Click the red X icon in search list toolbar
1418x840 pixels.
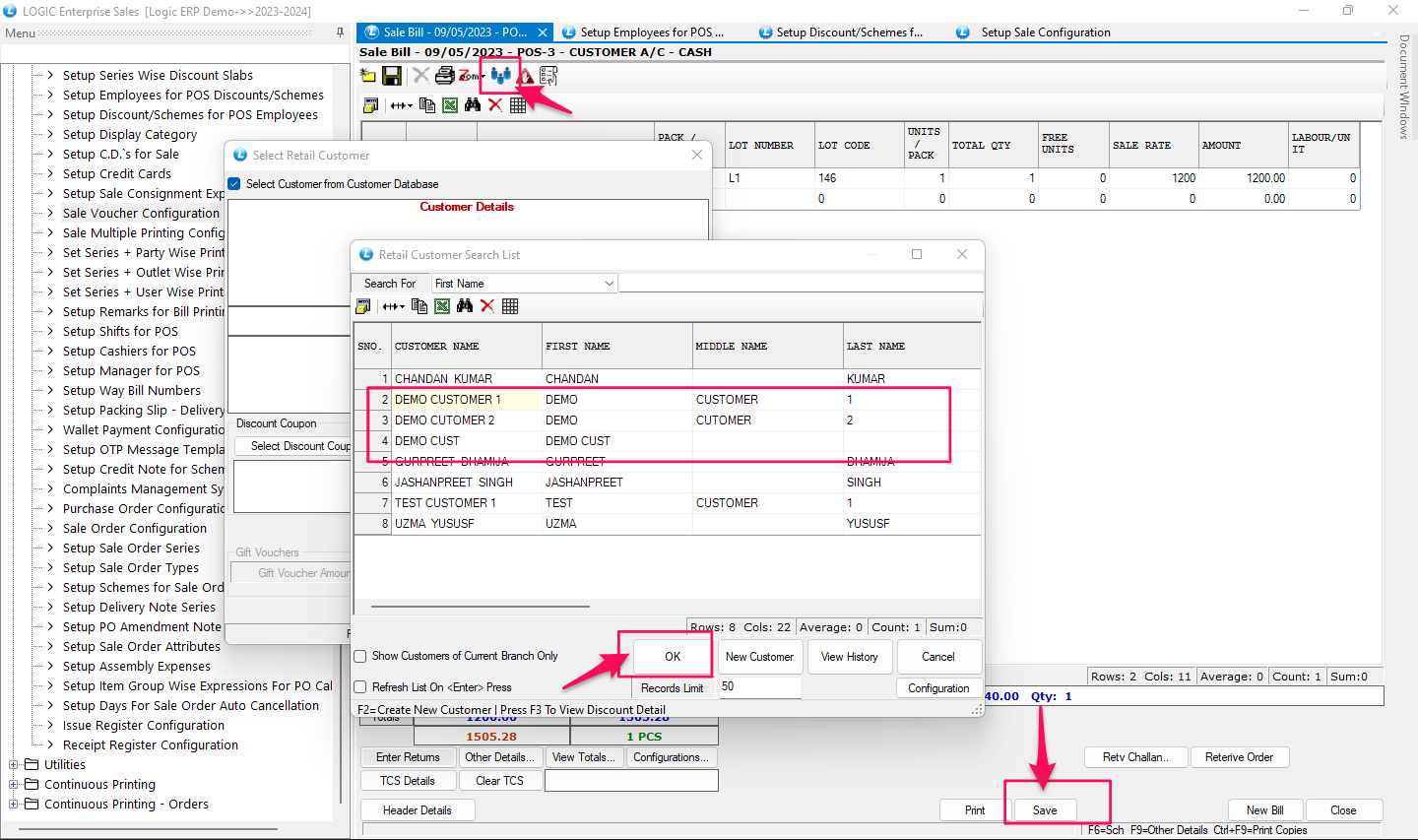tap(487, 306)
